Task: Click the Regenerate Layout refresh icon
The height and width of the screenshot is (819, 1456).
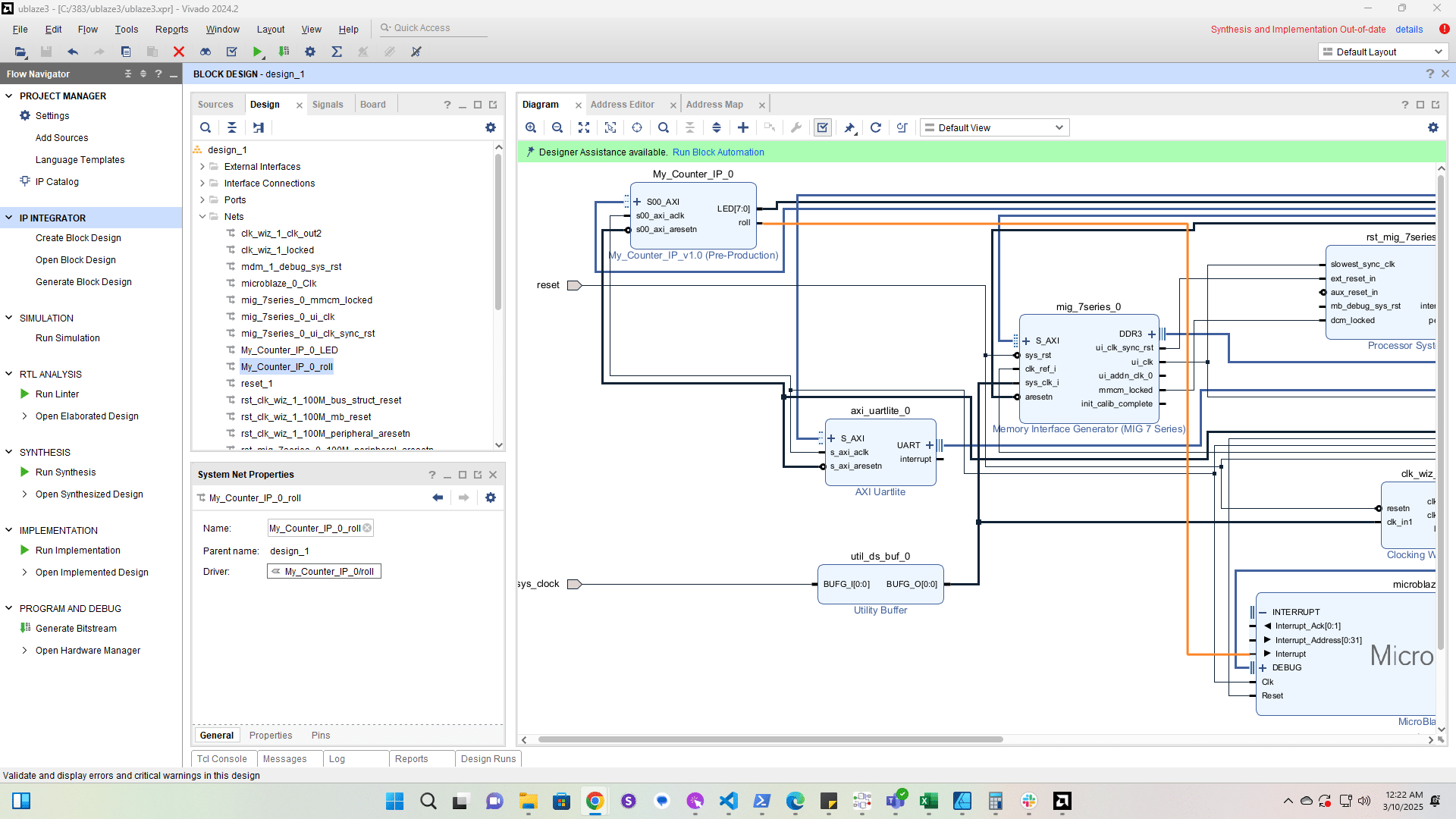Action: click(876, 127)
